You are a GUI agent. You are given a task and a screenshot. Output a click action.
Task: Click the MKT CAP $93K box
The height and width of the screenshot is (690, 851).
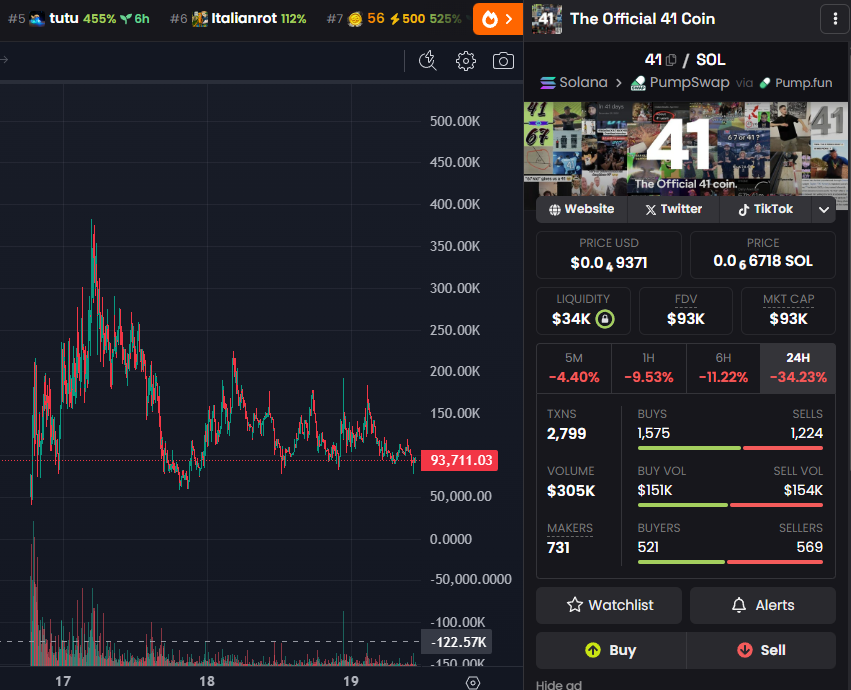click(789, 311)
